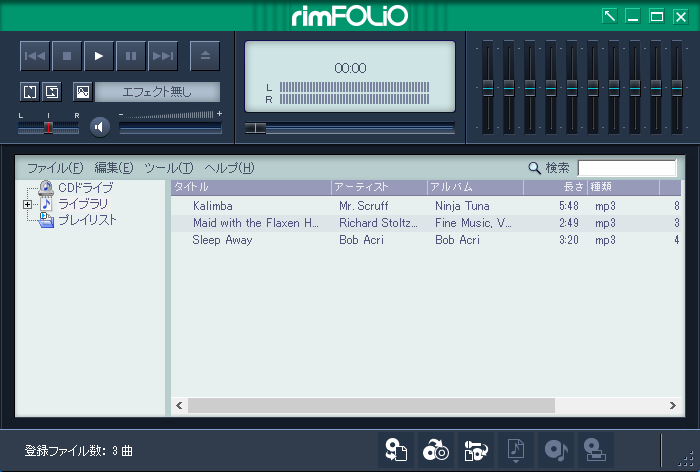Click the 検索 search input field
The width and height of the screenshot is (700, 472).
[x=627, y=168]
